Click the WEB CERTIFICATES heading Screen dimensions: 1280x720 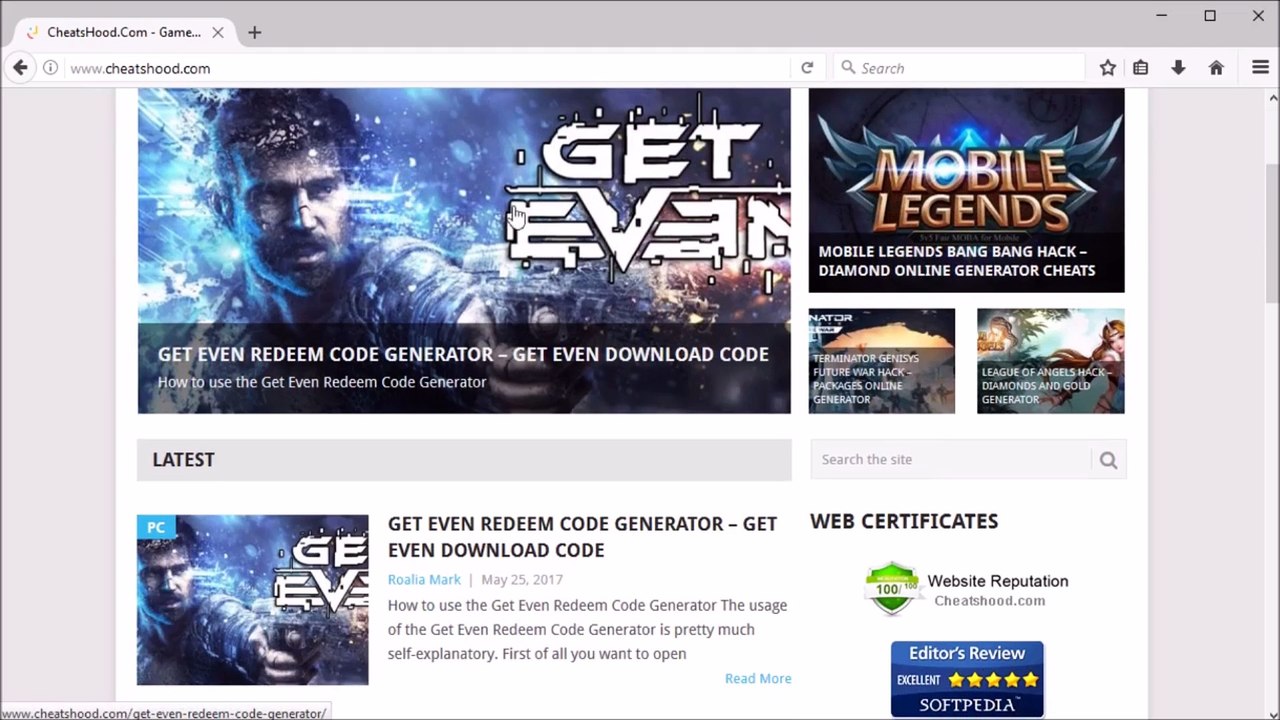point(904,521)
